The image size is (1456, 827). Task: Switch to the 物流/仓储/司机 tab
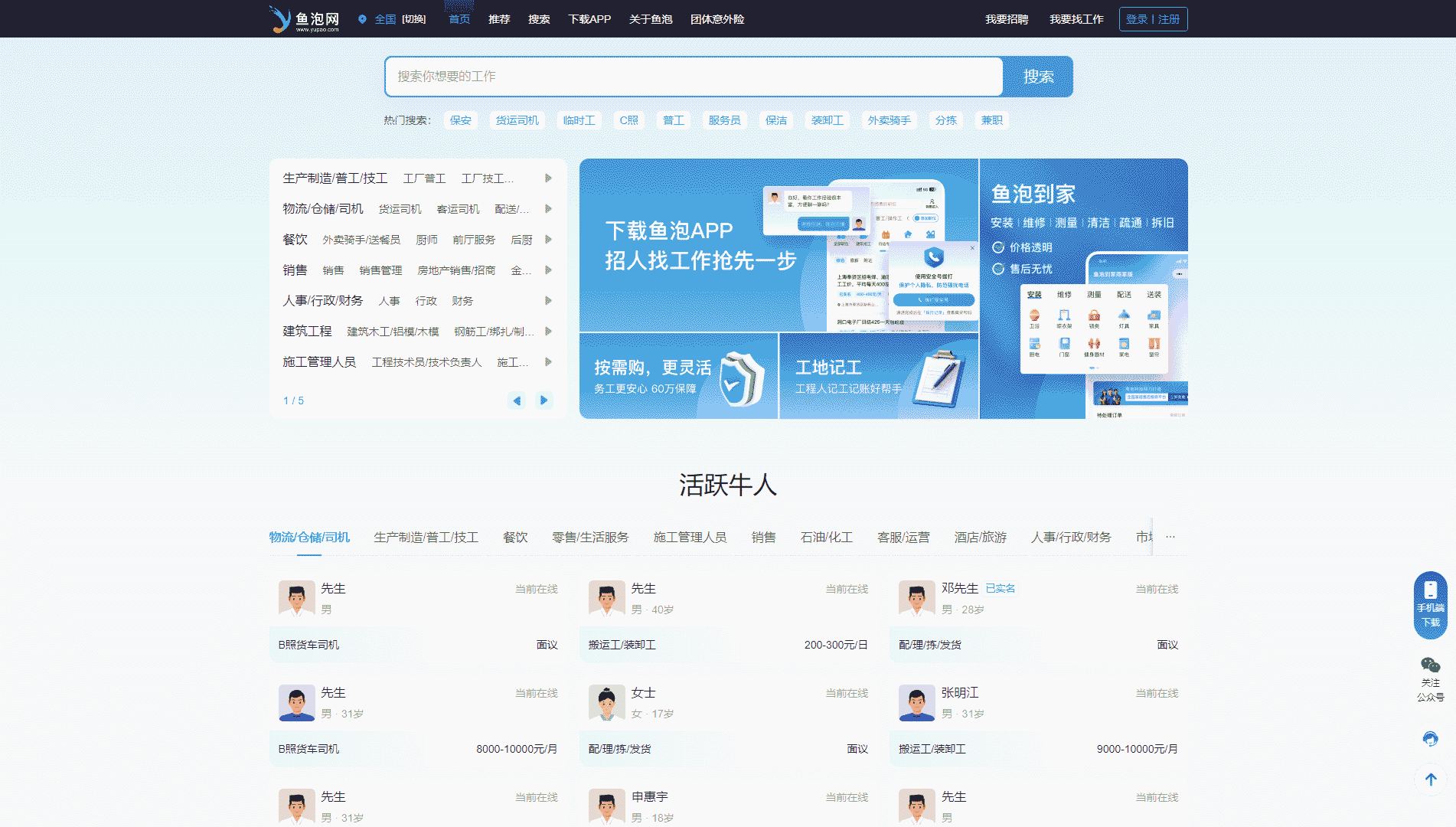[309, 538]
